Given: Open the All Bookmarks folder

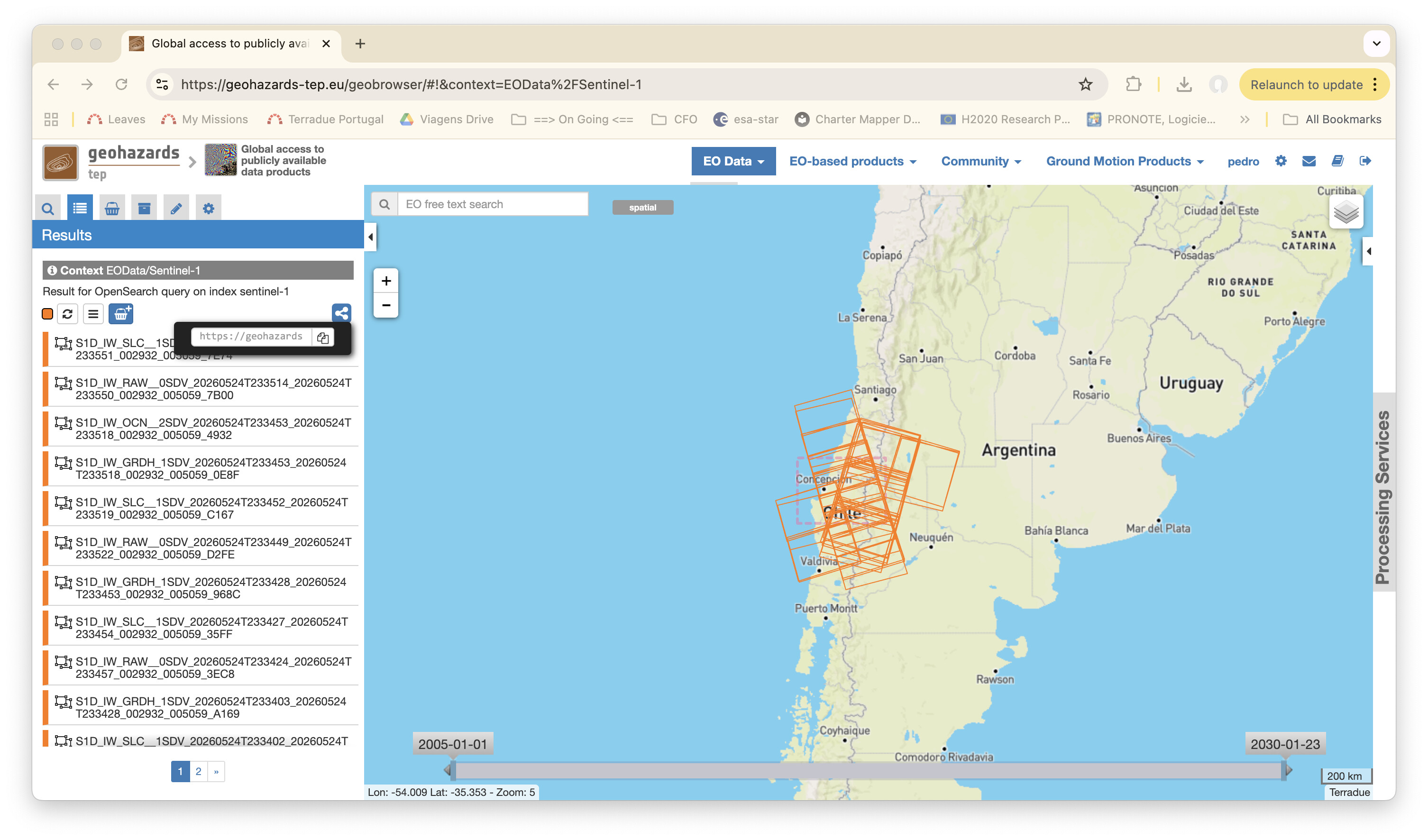Looking at the screenshot, I should coord(1332,119).
